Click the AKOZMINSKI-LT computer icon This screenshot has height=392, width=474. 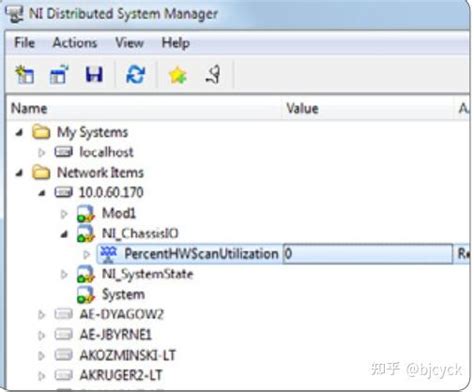pyautogui.click(x=63, y=355)
